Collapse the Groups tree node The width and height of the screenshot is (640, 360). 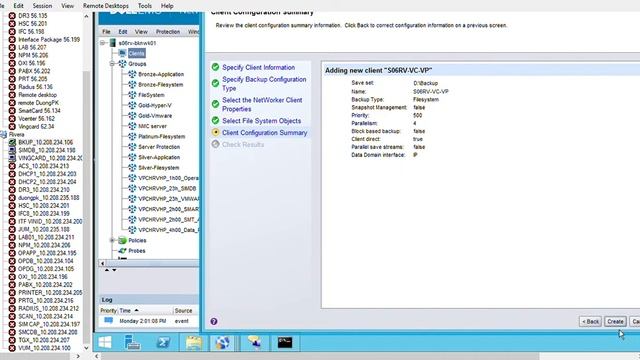pyautogui.click(x=112, y=64)
